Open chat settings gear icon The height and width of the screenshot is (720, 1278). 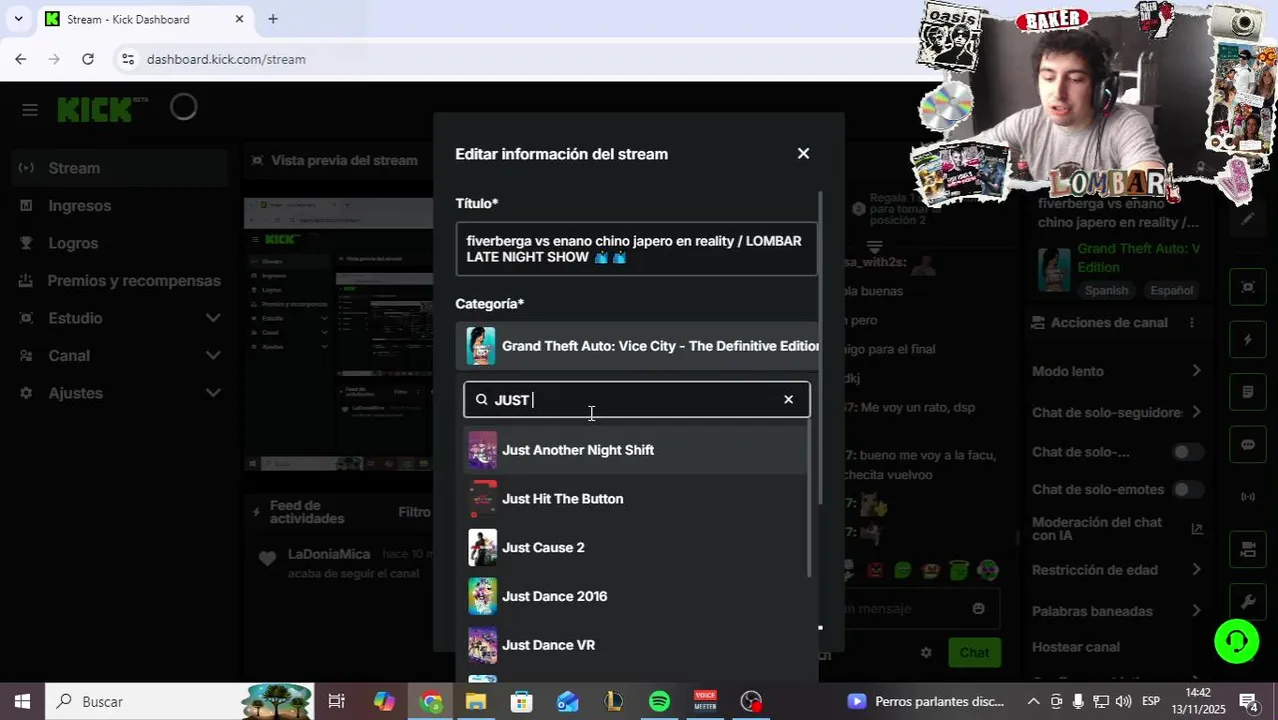click(926, 653)
